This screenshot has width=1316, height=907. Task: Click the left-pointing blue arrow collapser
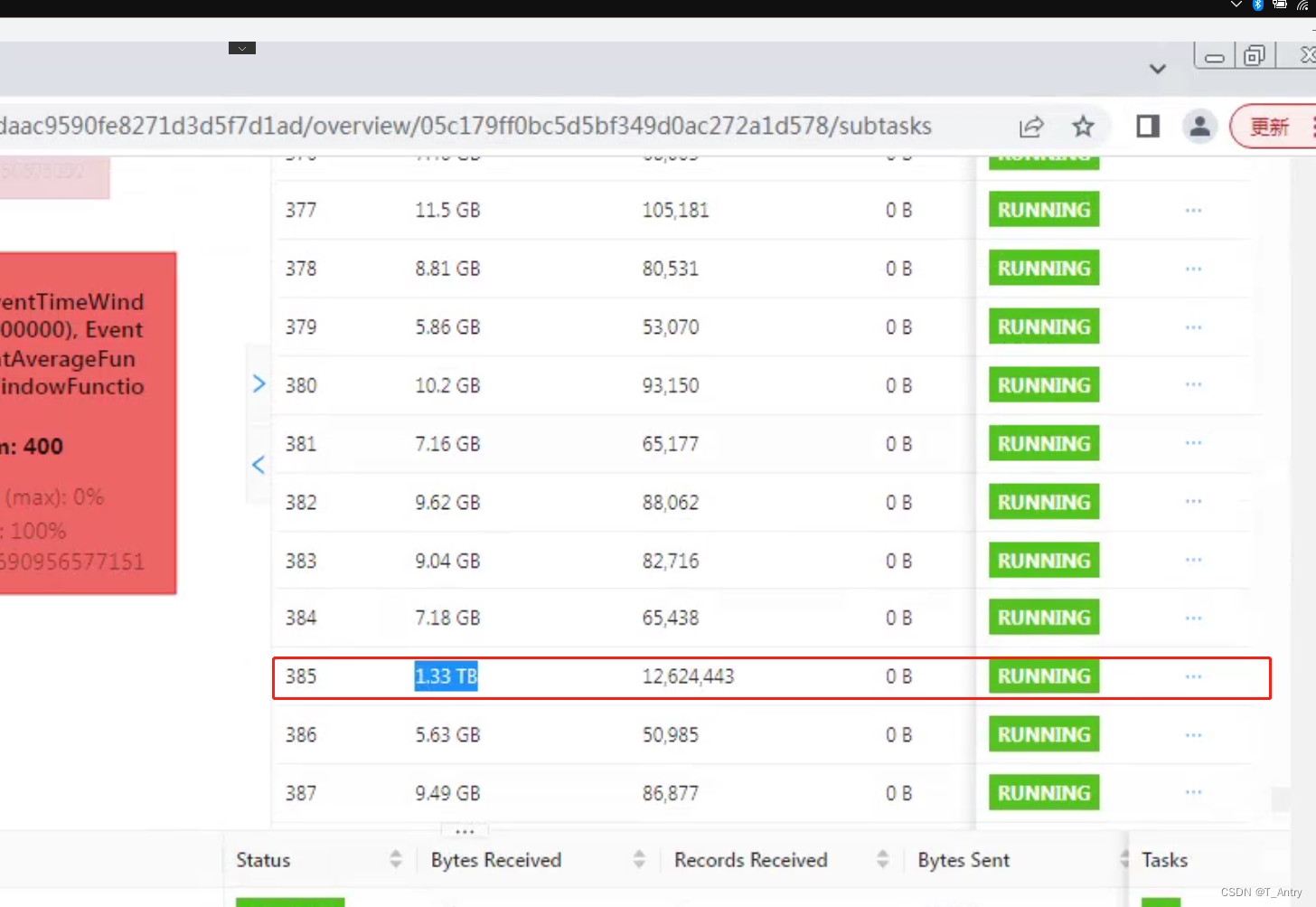point(258,465)
